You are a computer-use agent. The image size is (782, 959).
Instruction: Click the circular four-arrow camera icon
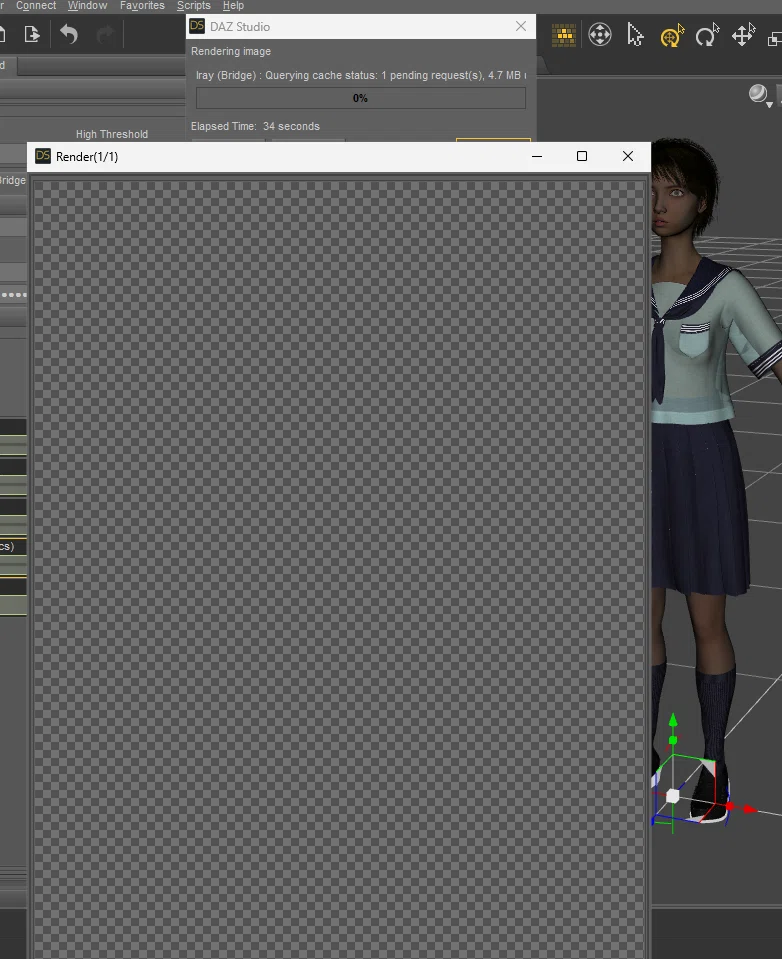coord(600,35)
